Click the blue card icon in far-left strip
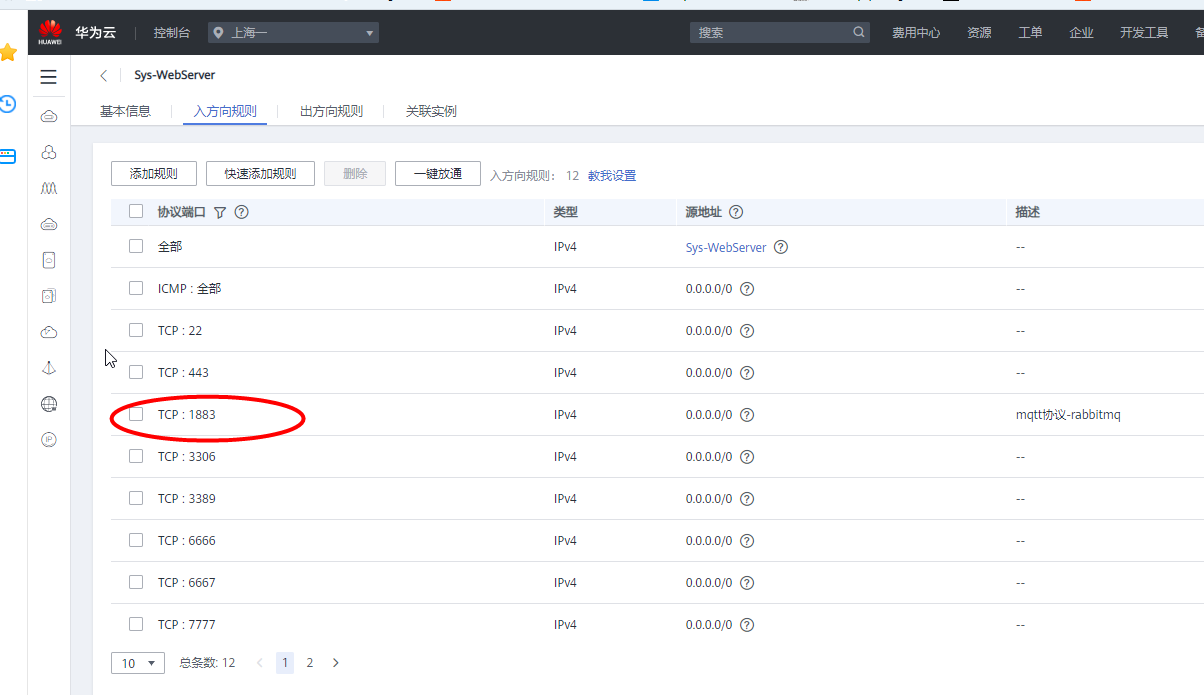This screenshot has height=695, width=1204. pos(8,157)
